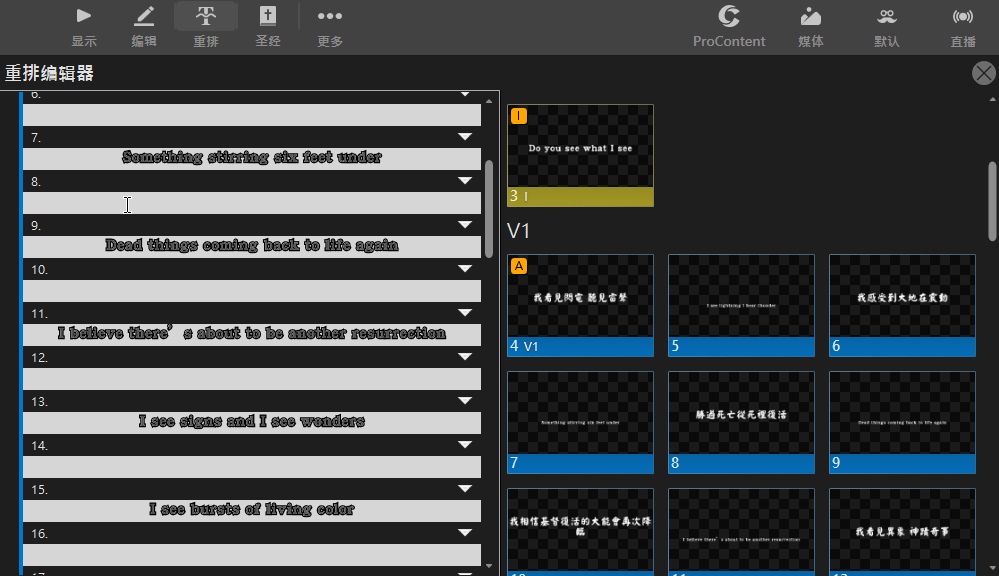999x576 pixels.
Task: Click the 显示 (Show) play icon
Action: [84, 16]
